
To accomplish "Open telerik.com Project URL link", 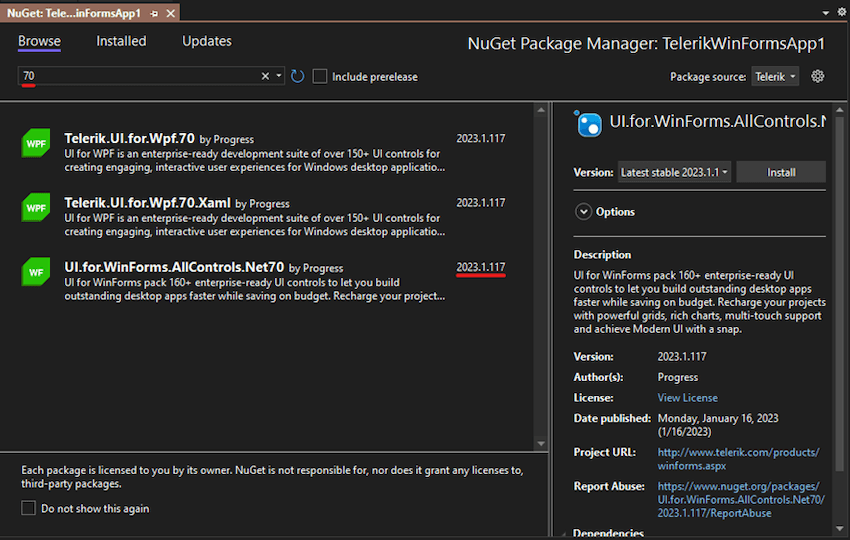I will (738, 459).
